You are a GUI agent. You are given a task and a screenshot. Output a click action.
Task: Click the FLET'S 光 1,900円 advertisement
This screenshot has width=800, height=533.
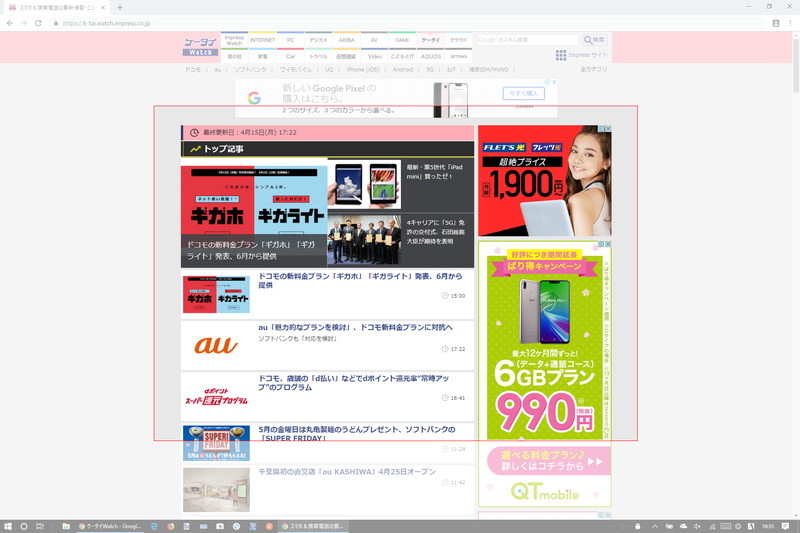pyautogui.click(x=544, y=181)
